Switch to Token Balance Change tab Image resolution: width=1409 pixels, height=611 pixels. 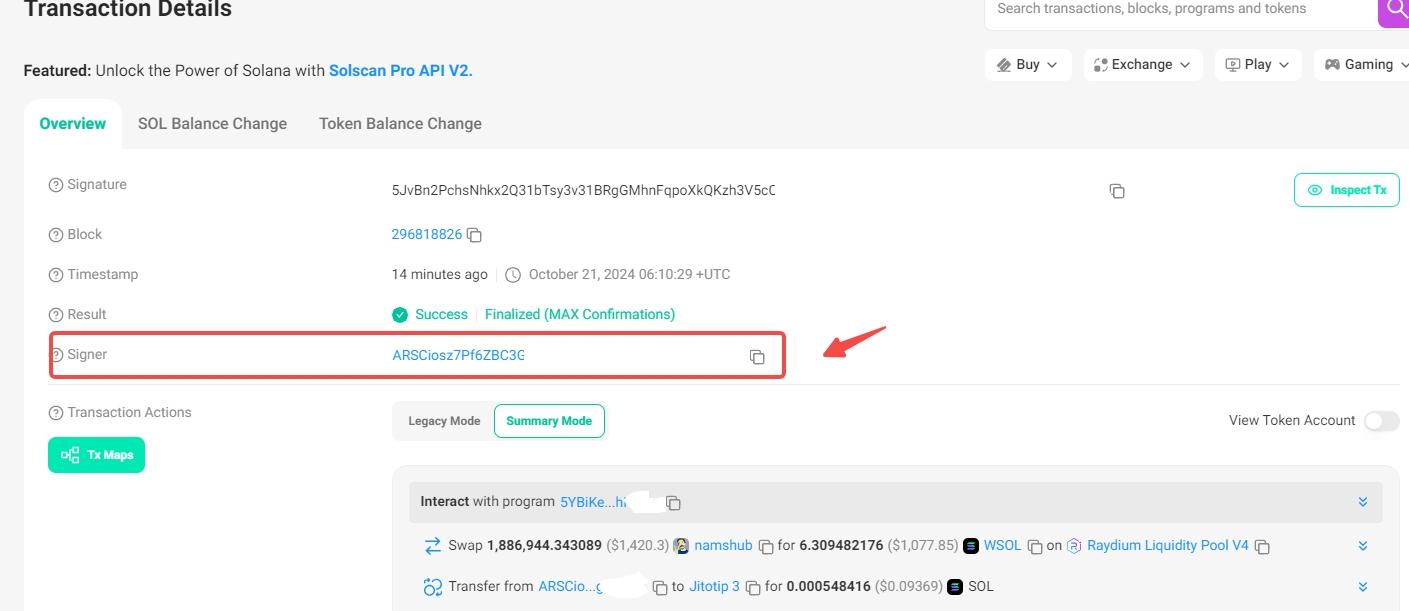click(x=400, y=124)
